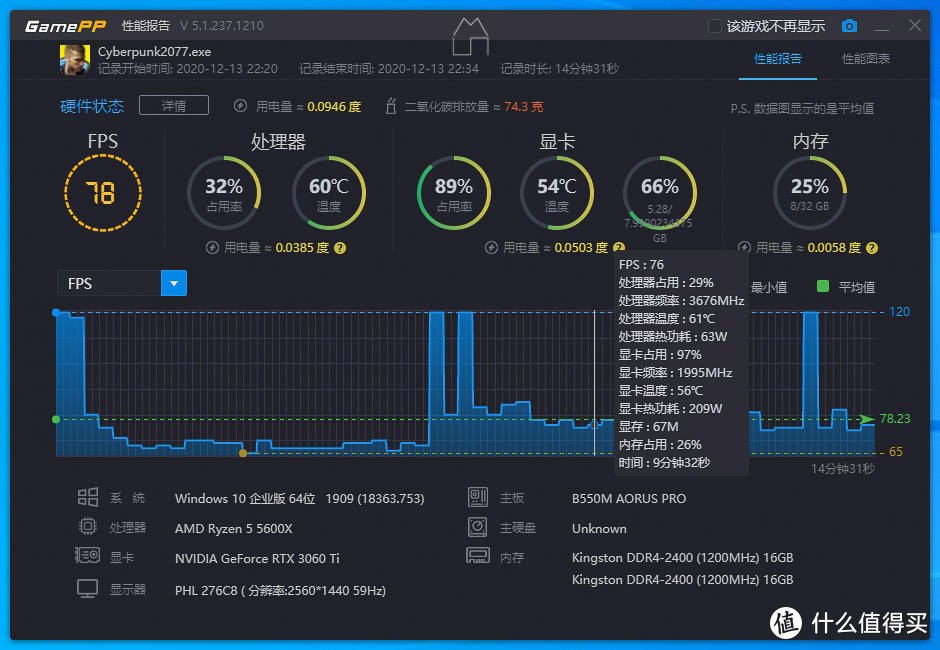Toggle the 平均值 green legend box

[x=823, y=287]
